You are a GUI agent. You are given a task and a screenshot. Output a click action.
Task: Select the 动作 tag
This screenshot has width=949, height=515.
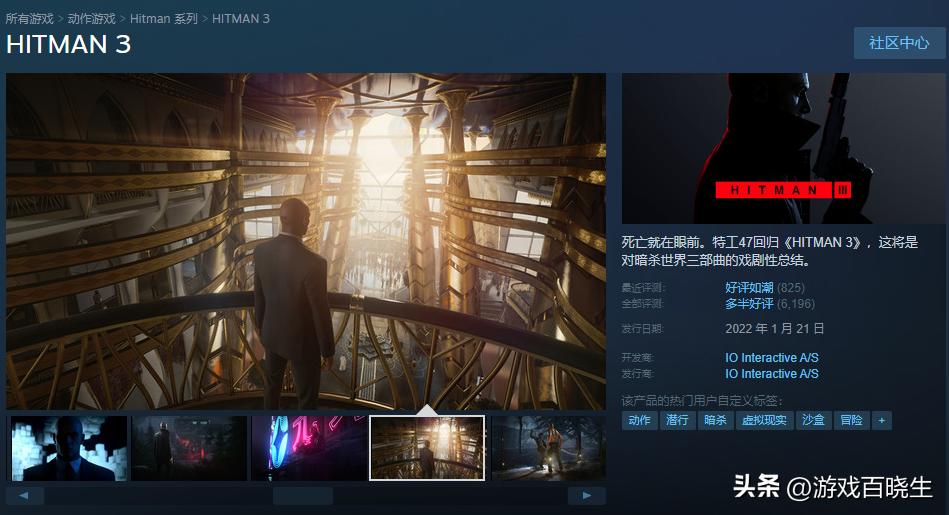pyautogui.click(x=640, y=420)
